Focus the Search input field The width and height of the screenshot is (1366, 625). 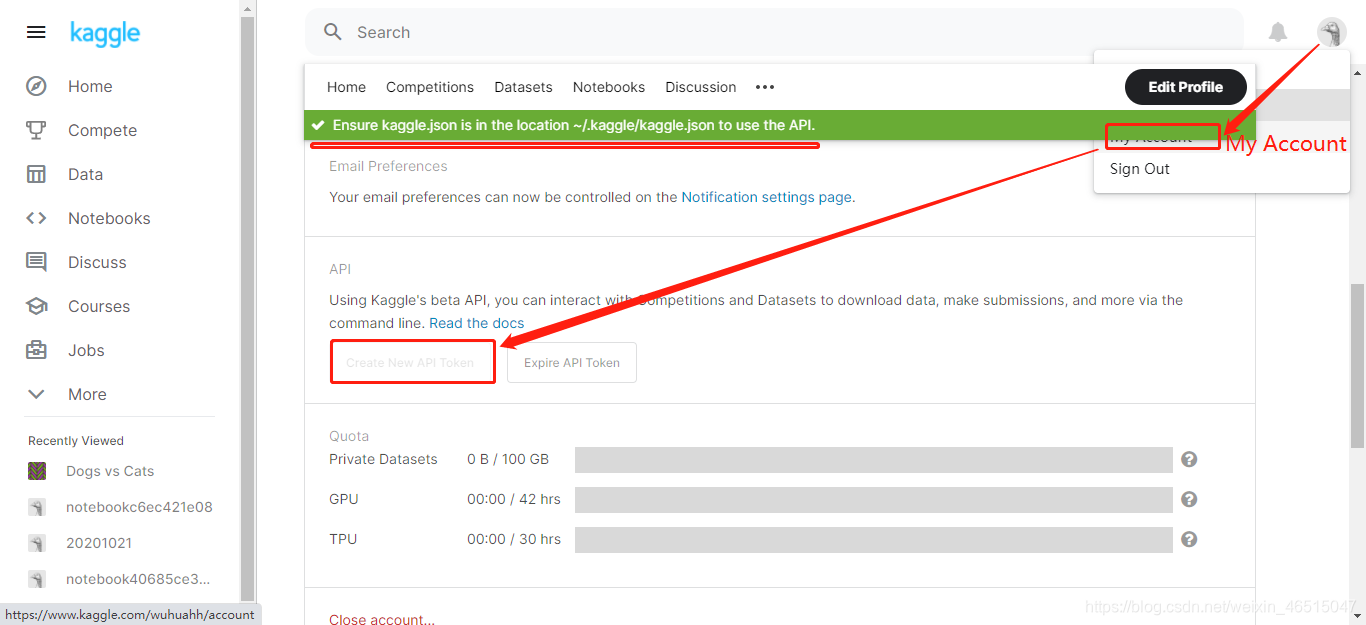[775, 32]
